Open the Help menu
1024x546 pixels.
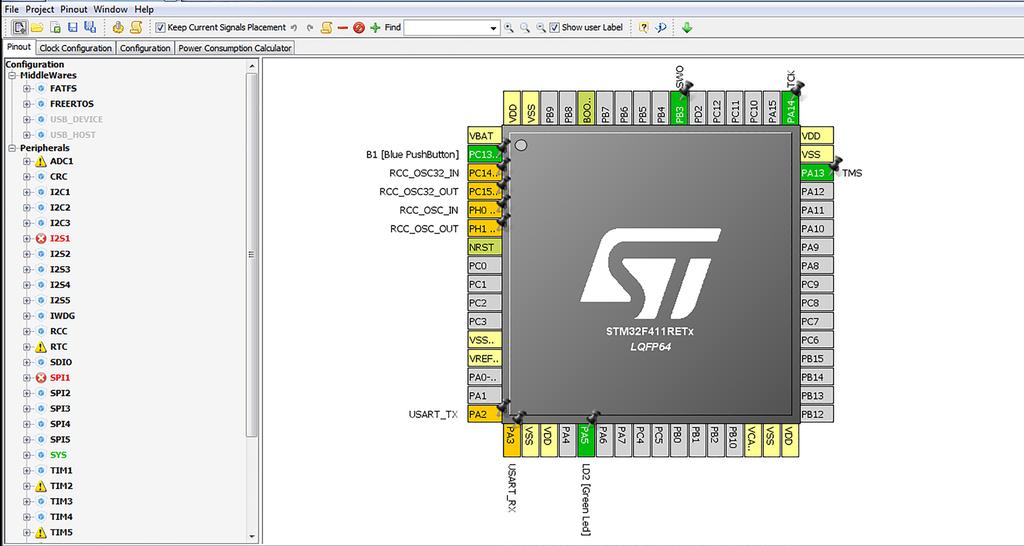tap(144, 9)
